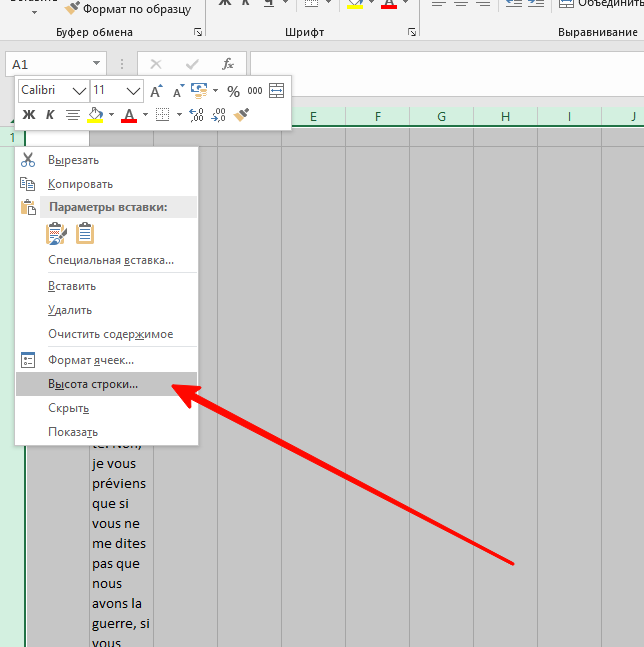Click the scissors icon beside Вырезать
644x647 pixels.
(28, 160)
